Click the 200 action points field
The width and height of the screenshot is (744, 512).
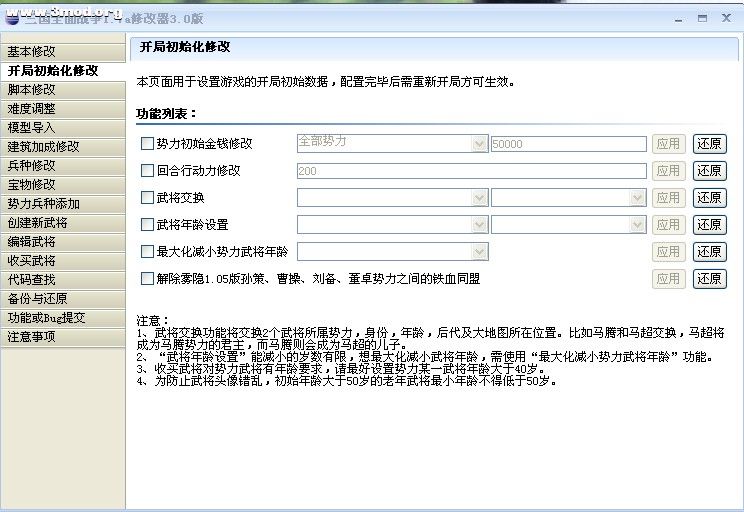[470, 171]
